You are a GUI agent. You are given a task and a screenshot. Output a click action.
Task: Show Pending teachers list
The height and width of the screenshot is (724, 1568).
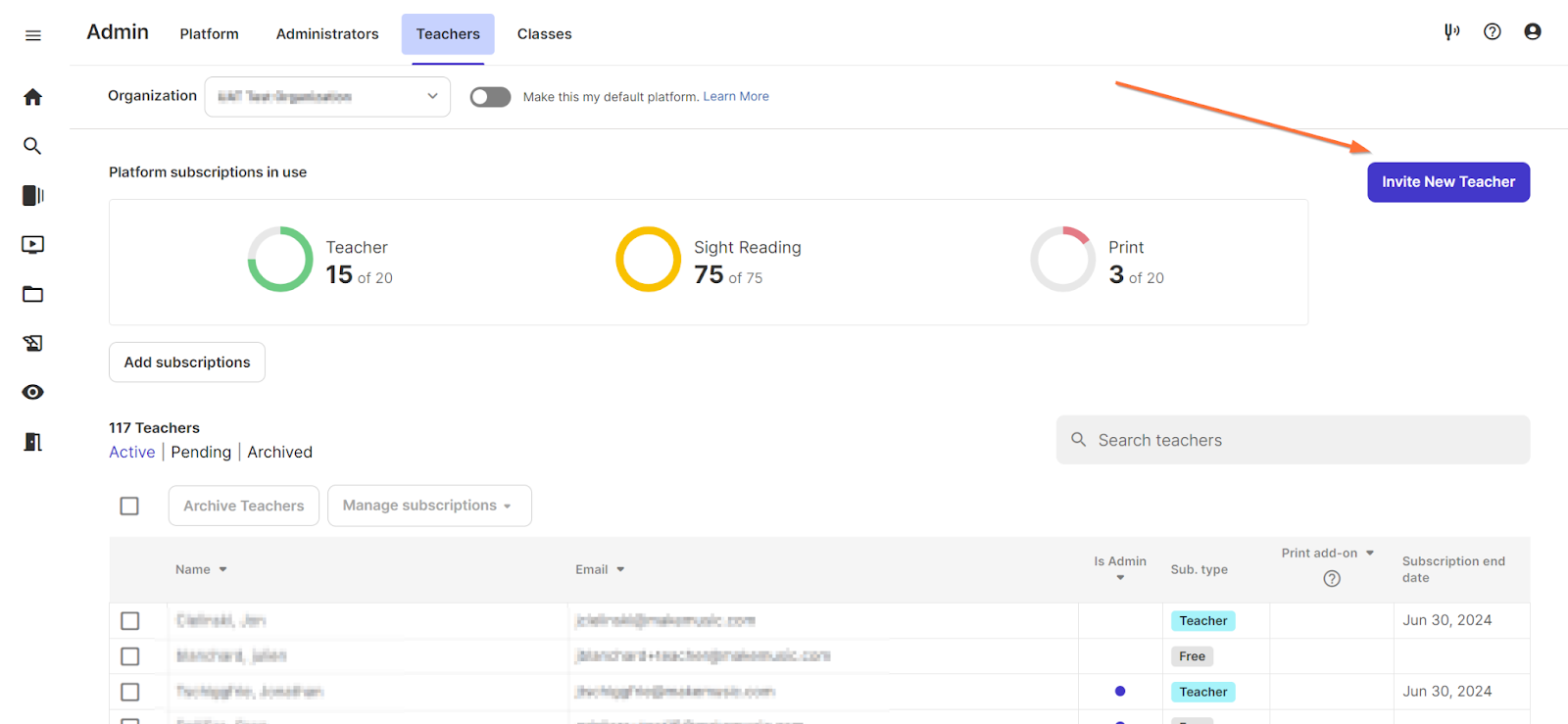point(201,452)
